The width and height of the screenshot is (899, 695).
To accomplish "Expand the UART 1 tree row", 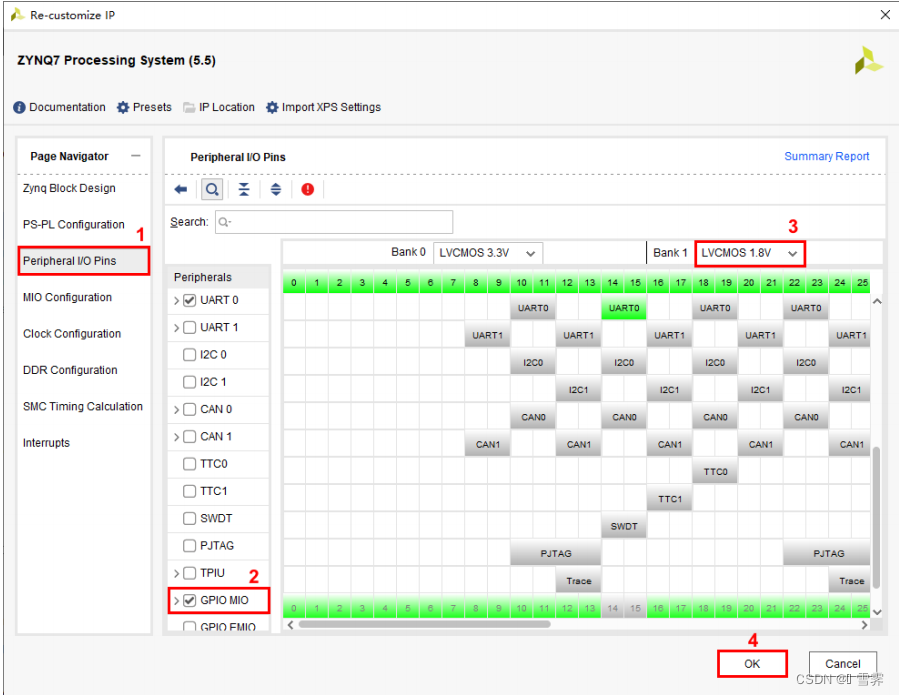I will 176,327.
